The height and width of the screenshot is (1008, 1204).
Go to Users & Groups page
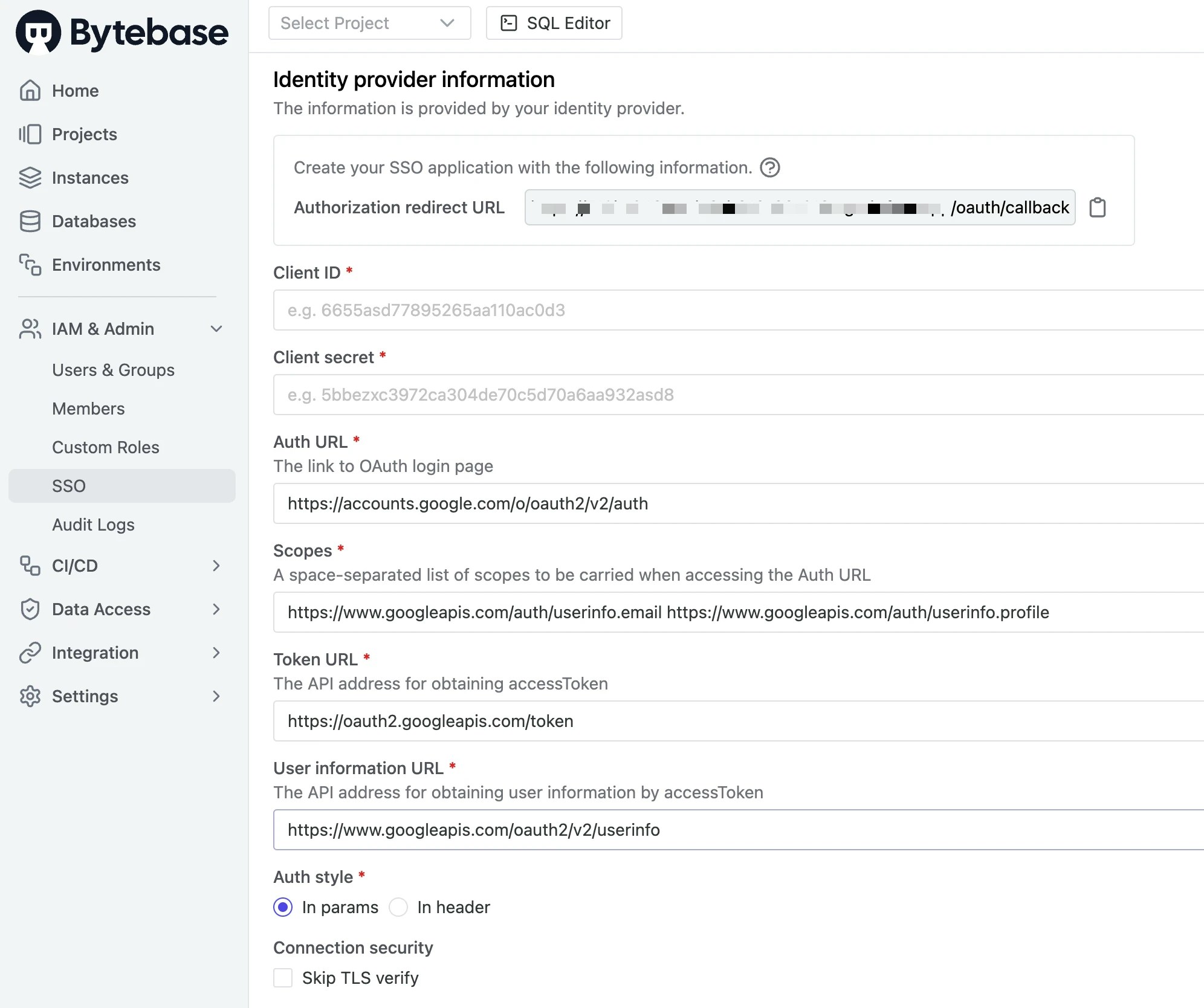click(x=113, y=370)
